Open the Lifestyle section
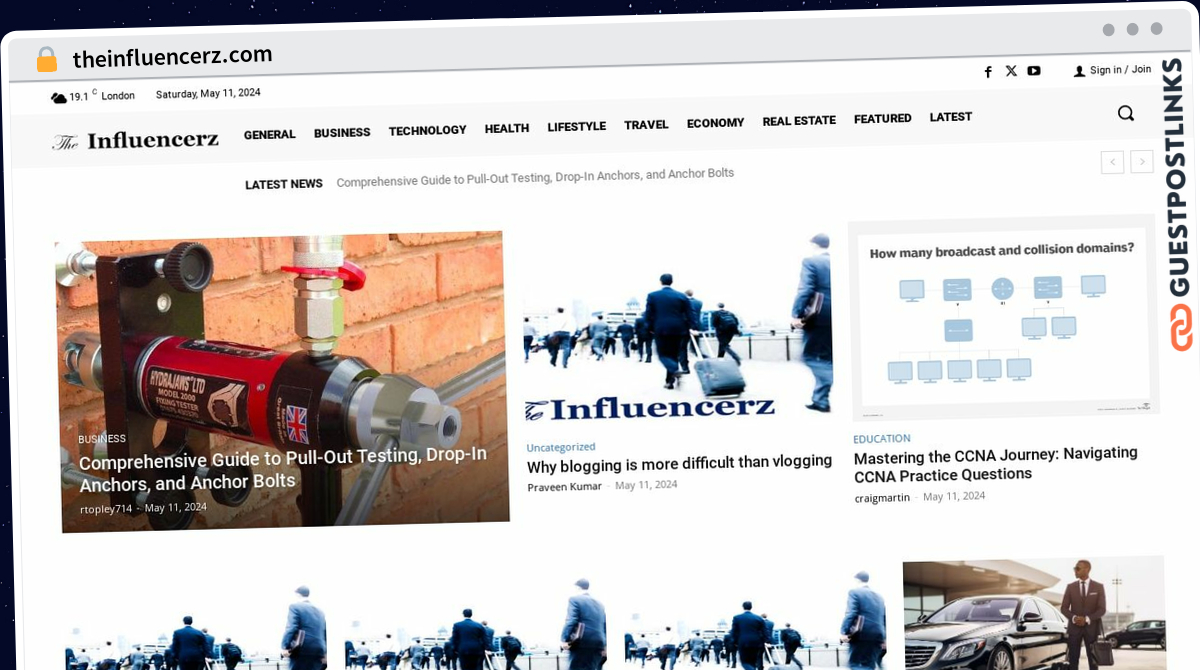The width and height of the screenshot is (1200, 670). tap(577, 126)
